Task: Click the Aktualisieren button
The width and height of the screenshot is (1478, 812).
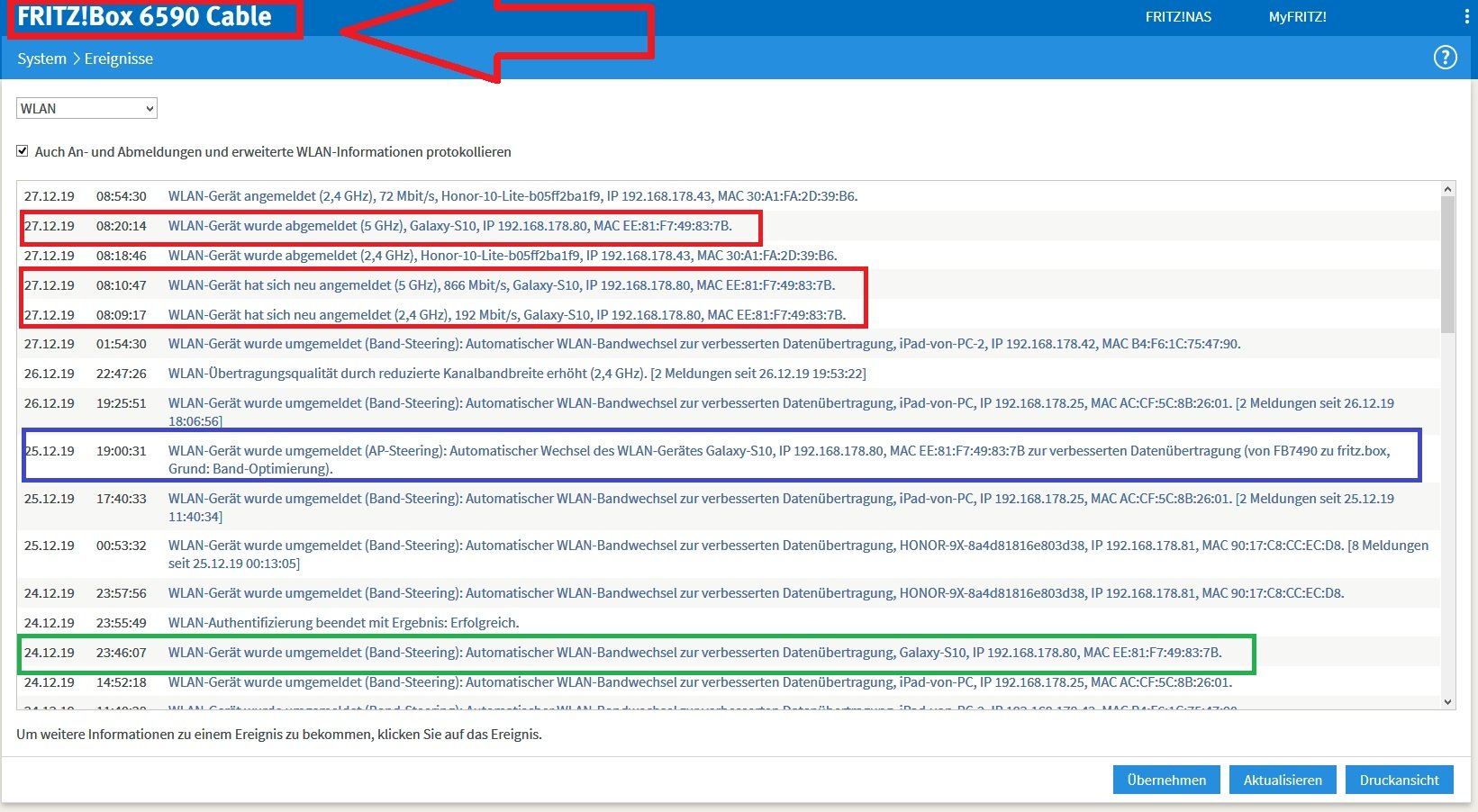Action: point(1283,780)
